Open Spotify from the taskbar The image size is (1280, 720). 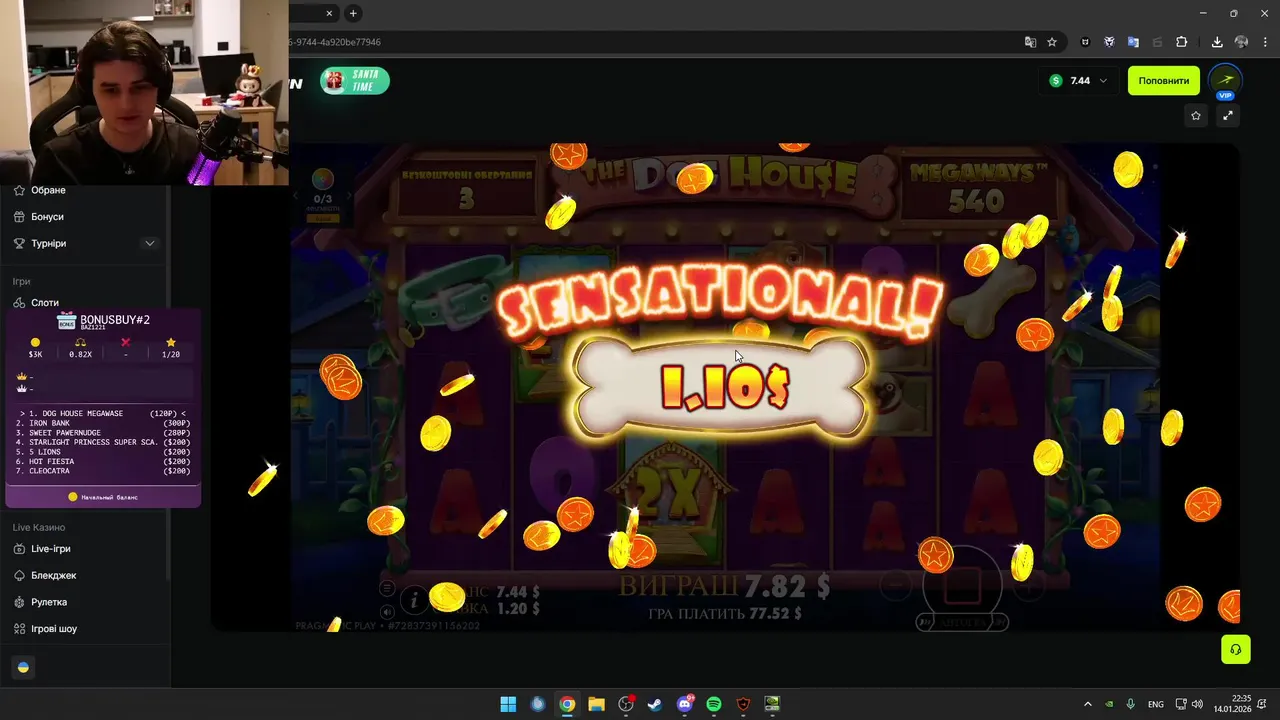coord(714,704)
